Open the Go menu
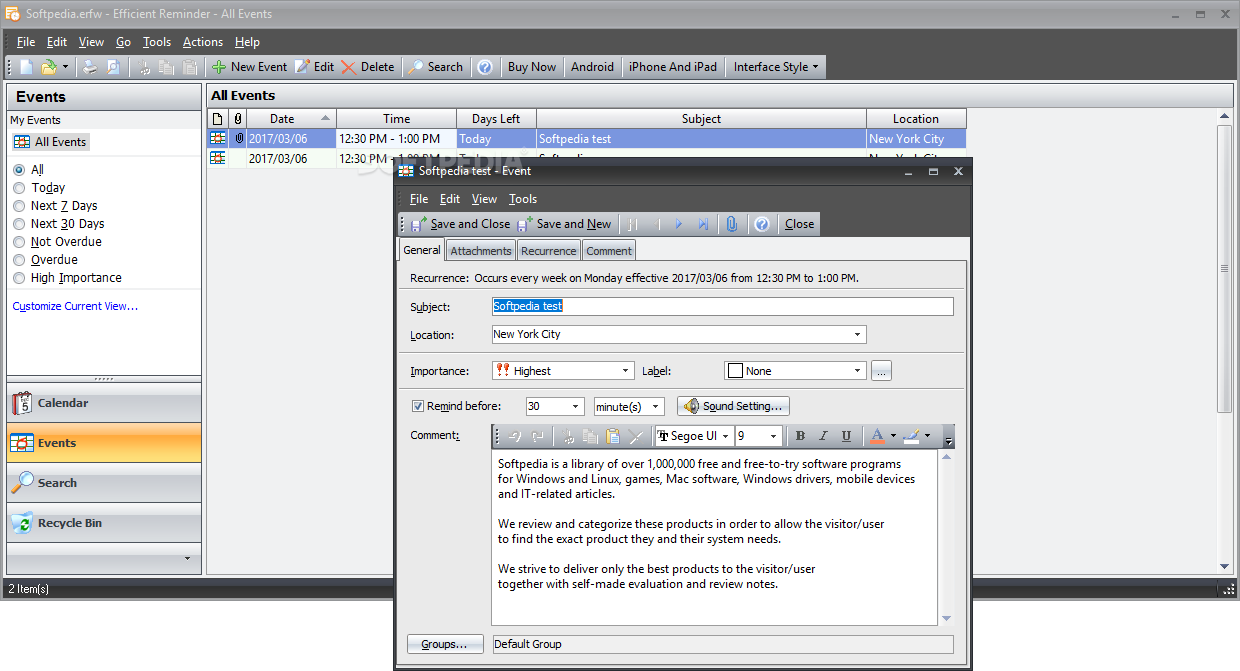 coord(123,42)
